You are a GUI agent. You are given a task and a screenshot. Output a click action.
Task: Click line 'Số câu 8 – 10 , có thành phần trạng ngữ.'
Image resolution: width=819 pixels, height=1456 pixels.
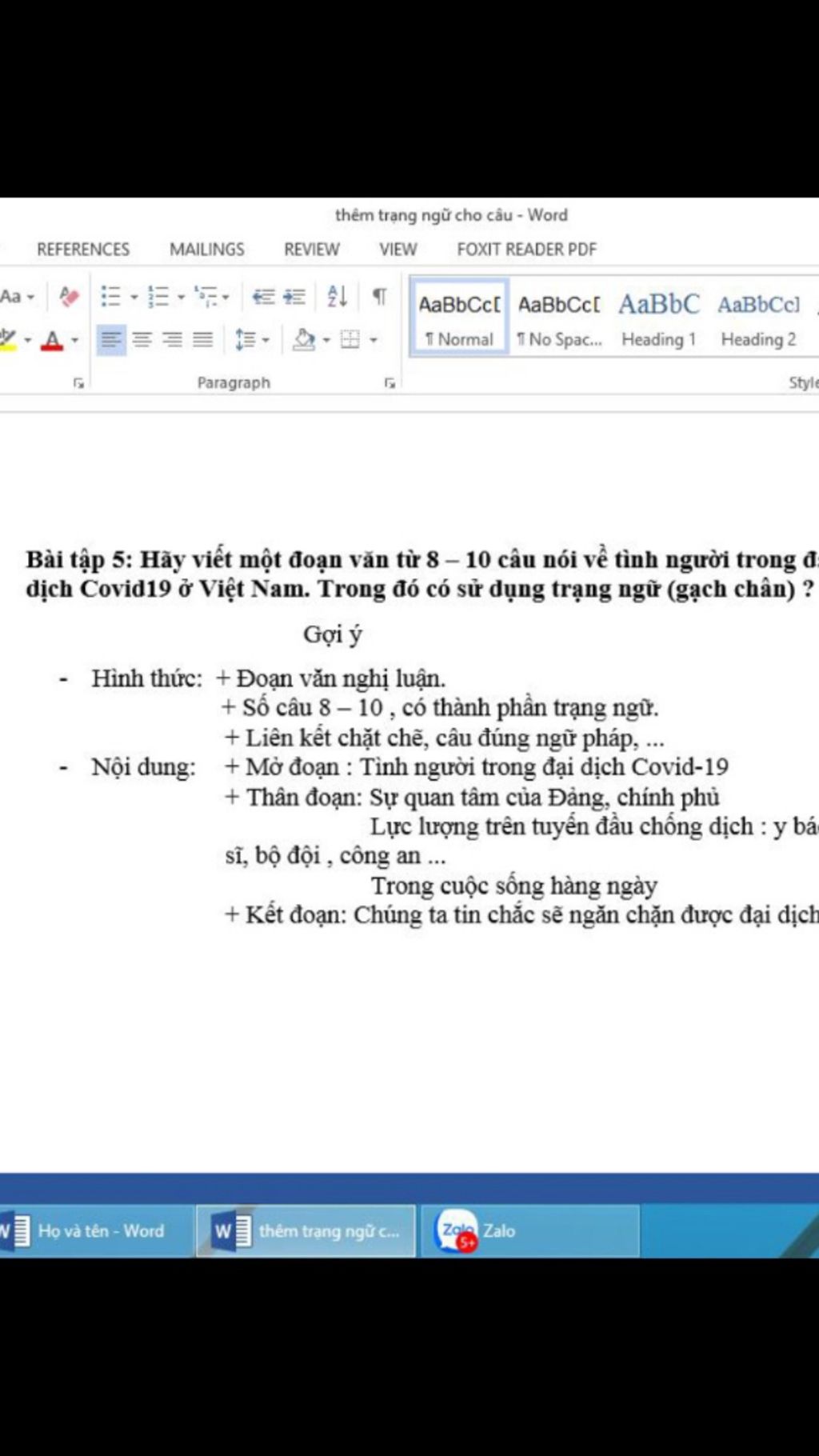(x=440, y=708)
